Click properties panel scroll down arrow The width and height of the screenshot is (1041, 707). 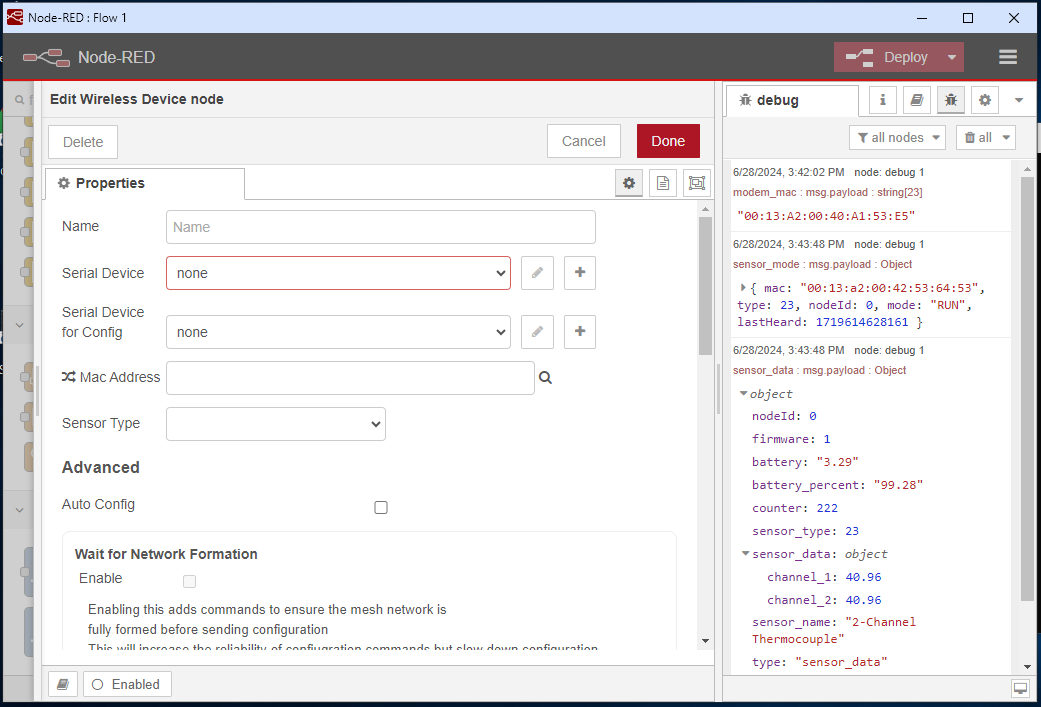tap(705, 641)
